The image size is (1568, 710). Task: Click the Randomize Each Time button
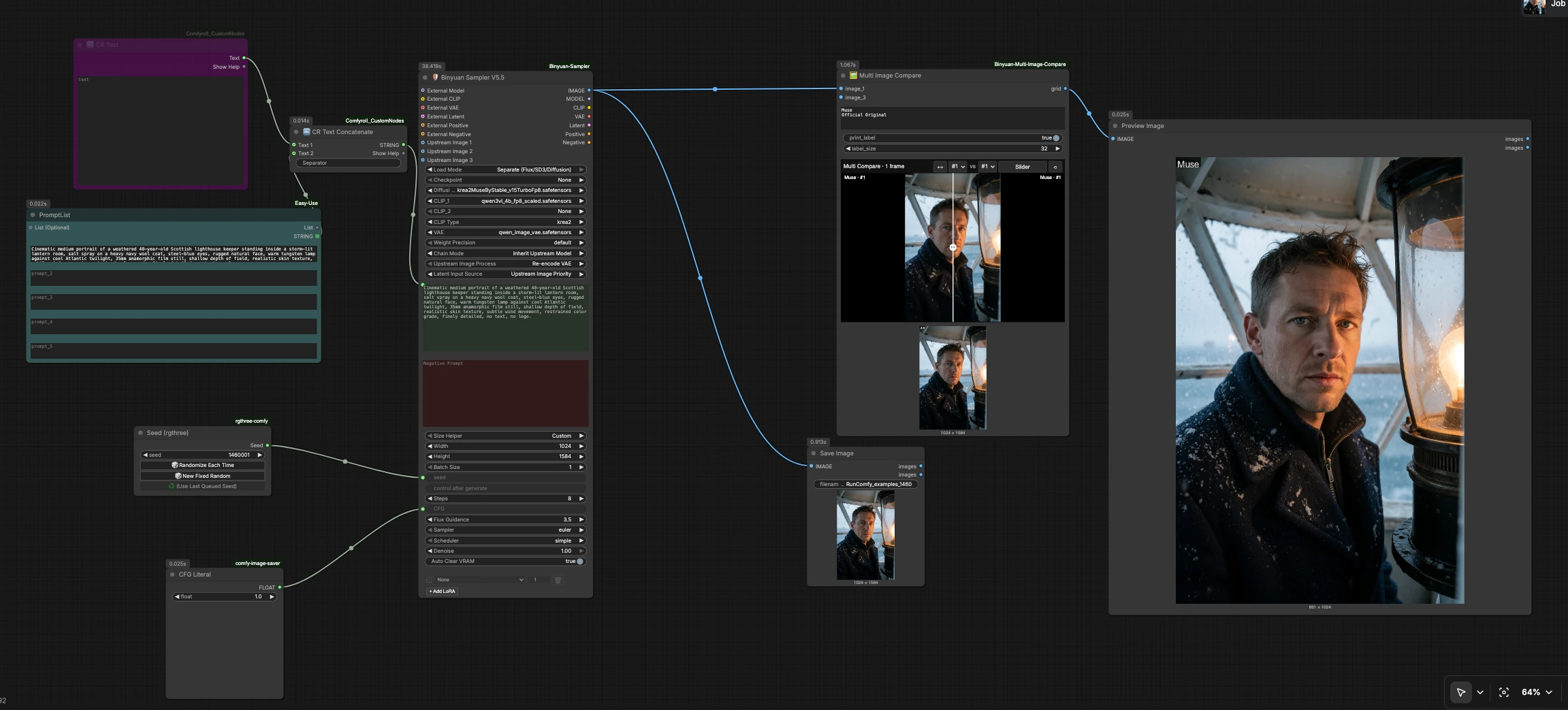202,465
